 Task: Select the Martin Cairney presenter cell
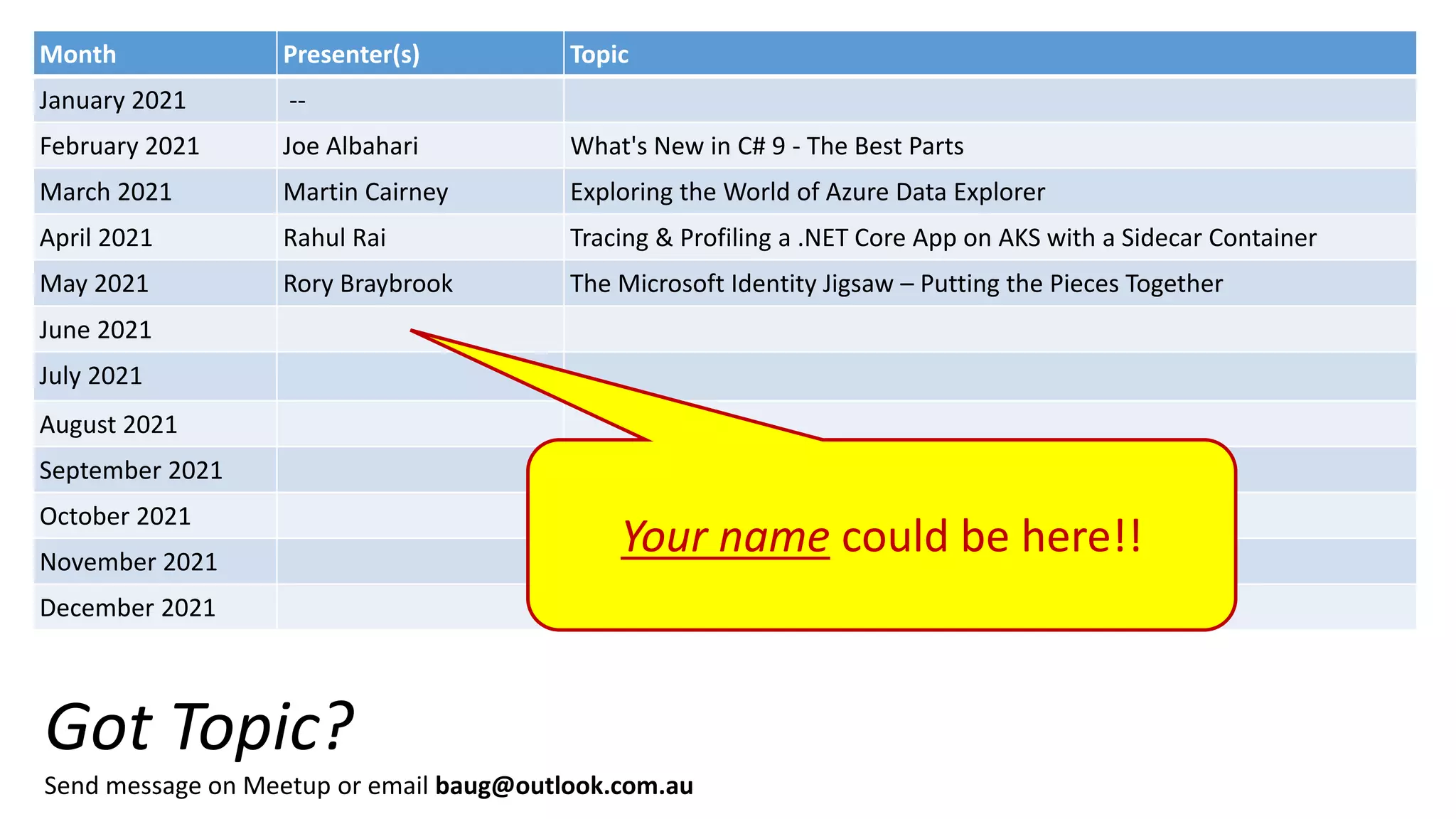point(365,192)
